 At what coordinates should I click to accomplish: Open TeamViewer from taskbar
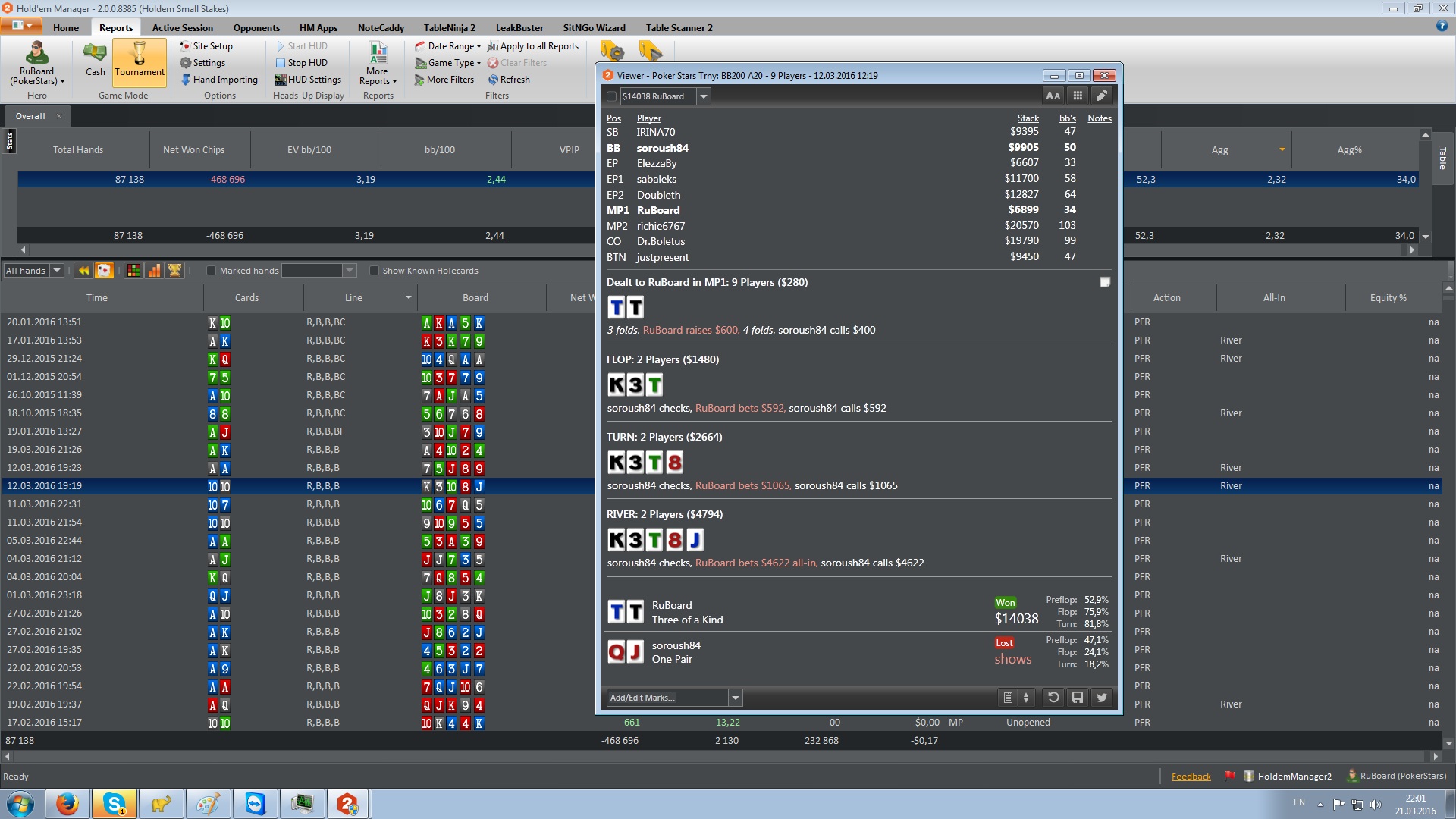click(255, 804)
